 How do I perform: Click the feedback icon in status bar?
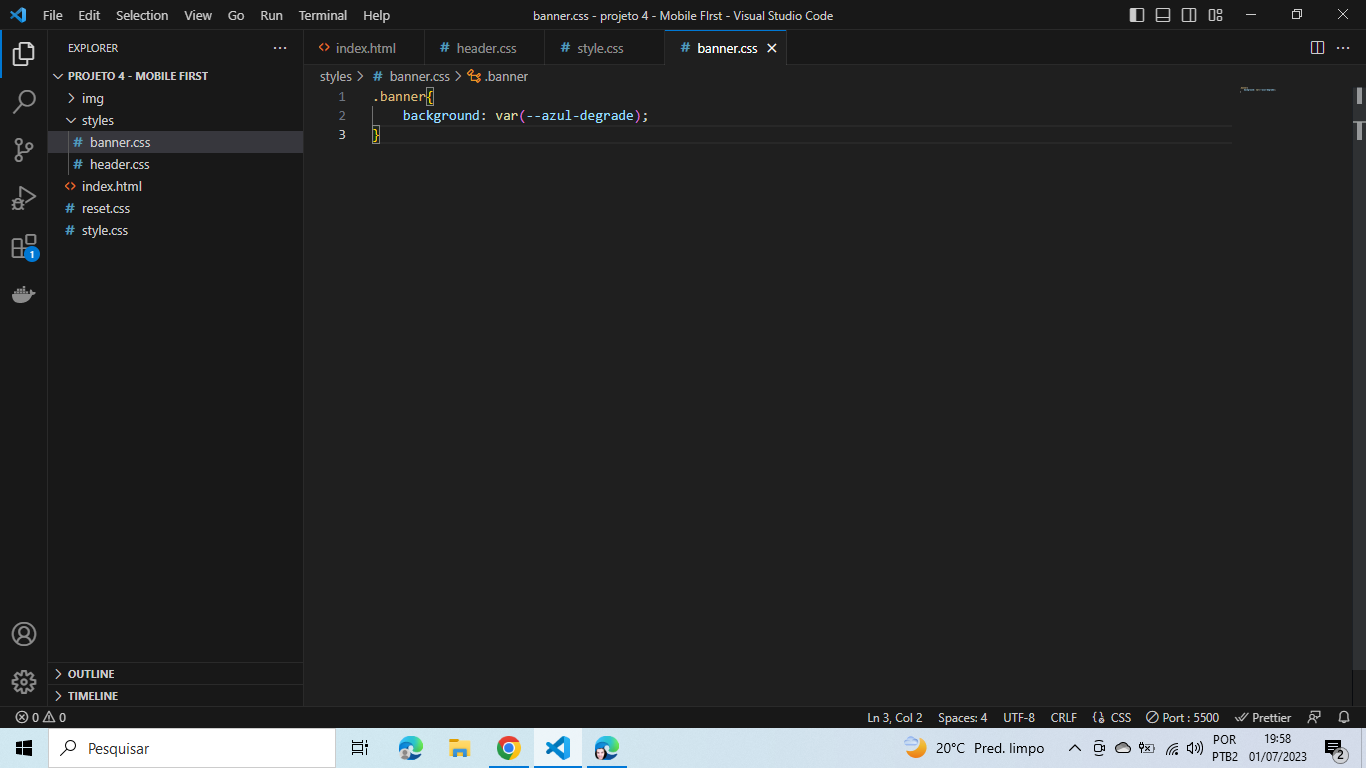point(1315,717)
